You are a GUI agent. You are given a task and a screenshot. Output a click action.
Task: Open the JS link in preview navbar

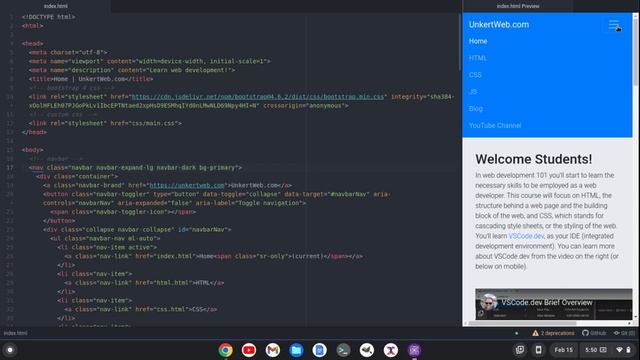[473, 92]
